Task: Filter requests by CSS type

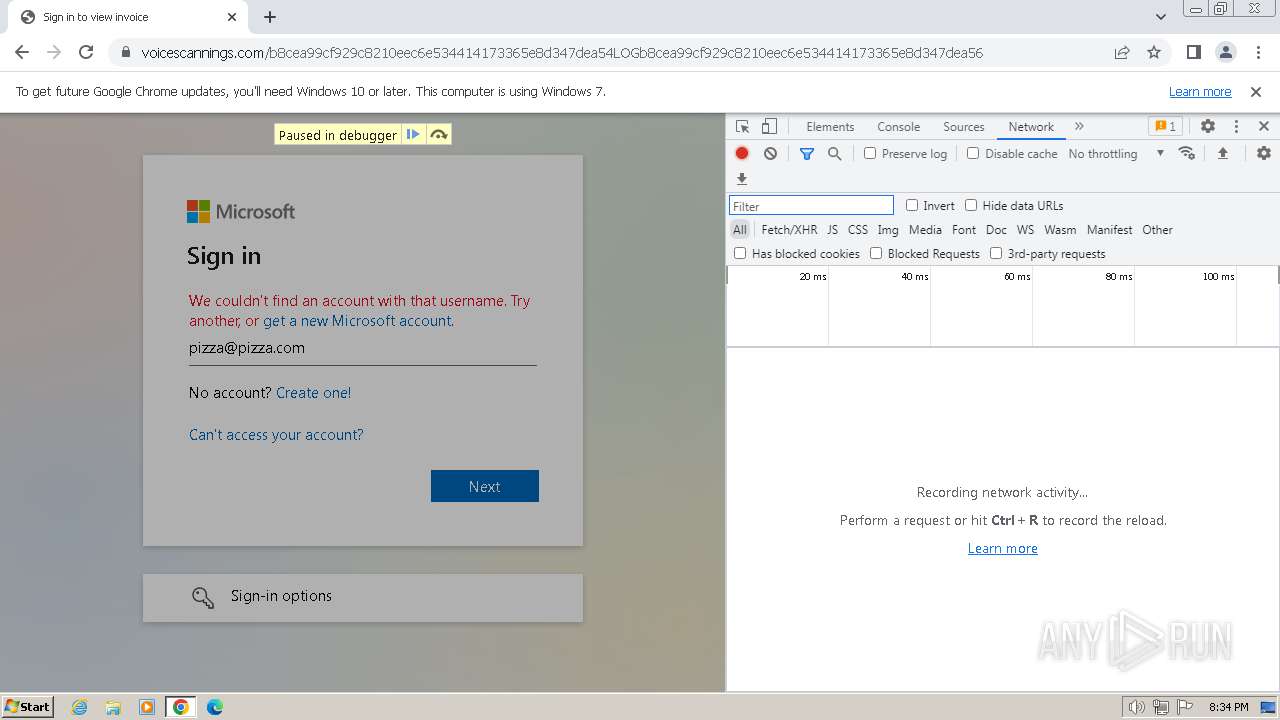Action: (x=858, y=229)
